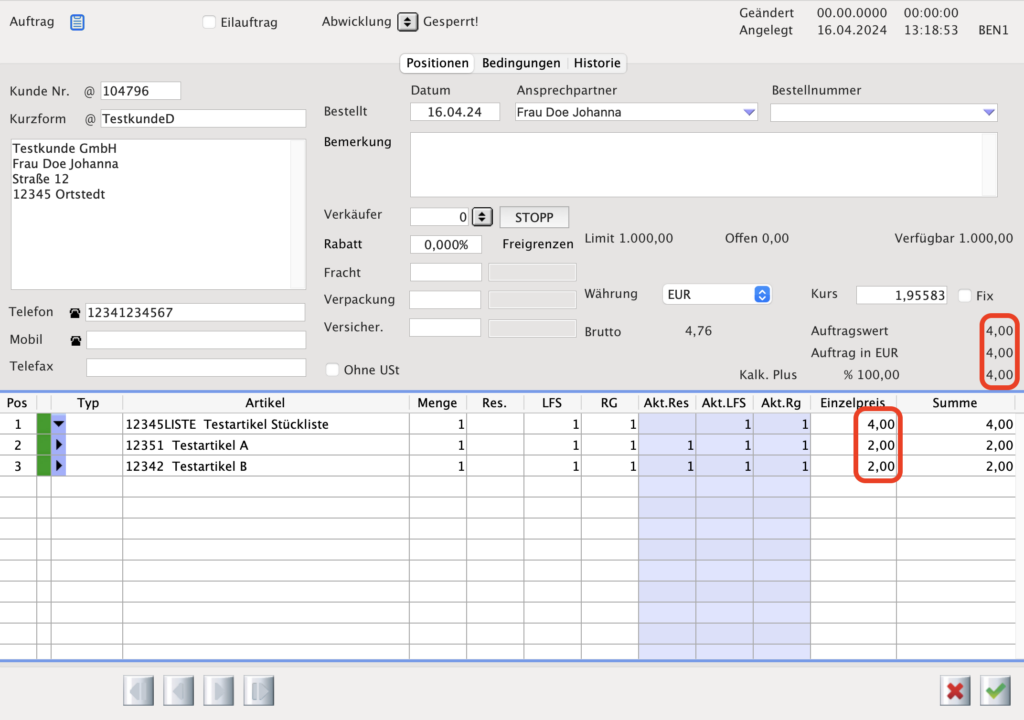Click the Bemerkung text field
The image size is (1024, 720).
pos(703,165)
